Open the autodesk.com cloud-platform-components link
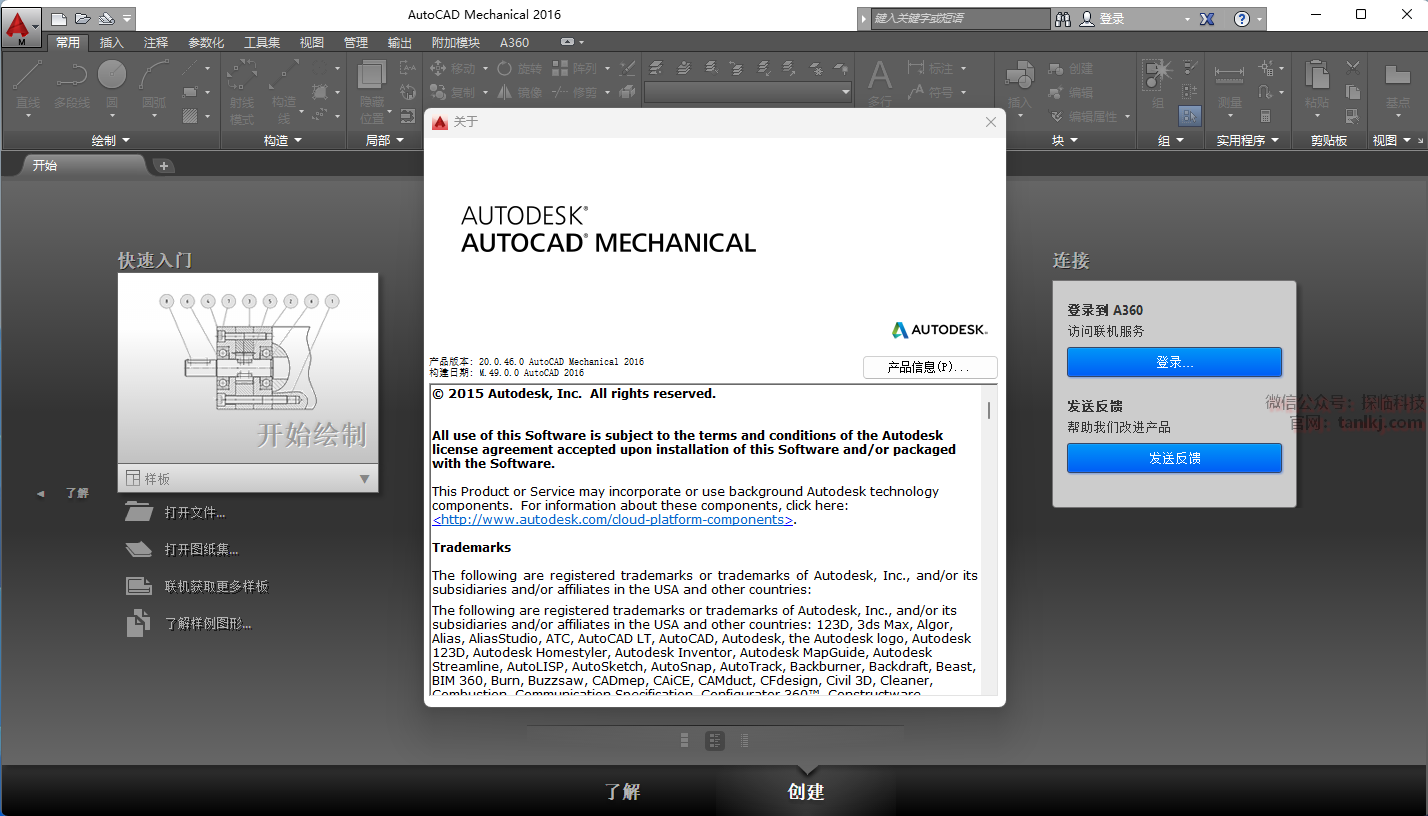Image resolution: width=1428 pixels, height=816 pixels. tap(612, 520)
